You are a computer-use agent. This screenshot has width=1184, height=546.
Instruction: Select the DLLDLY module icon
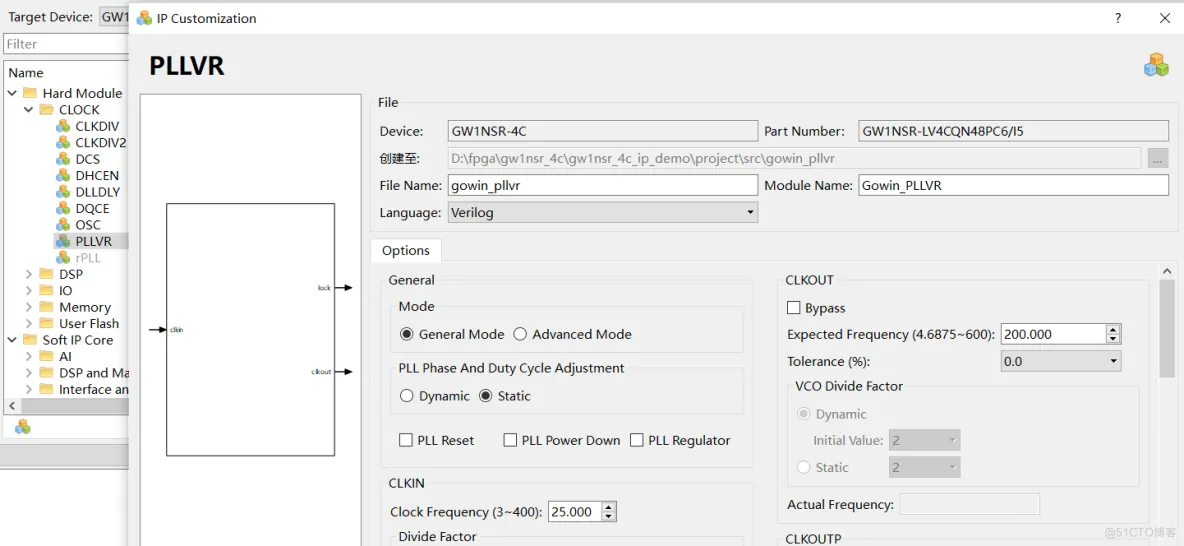click(63, 192)
